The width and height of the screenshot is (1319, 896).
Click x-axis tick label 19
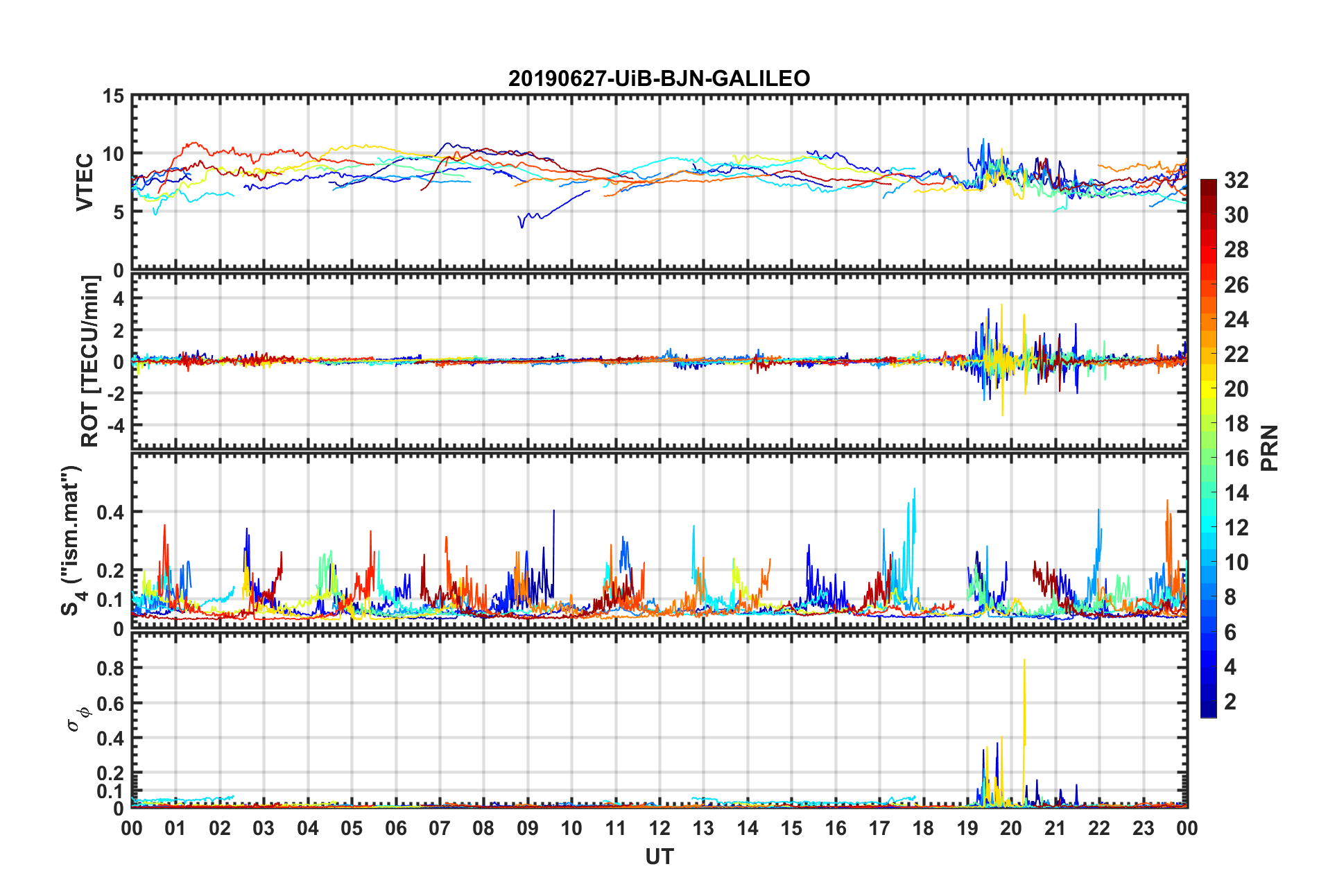tap(967, 828)
